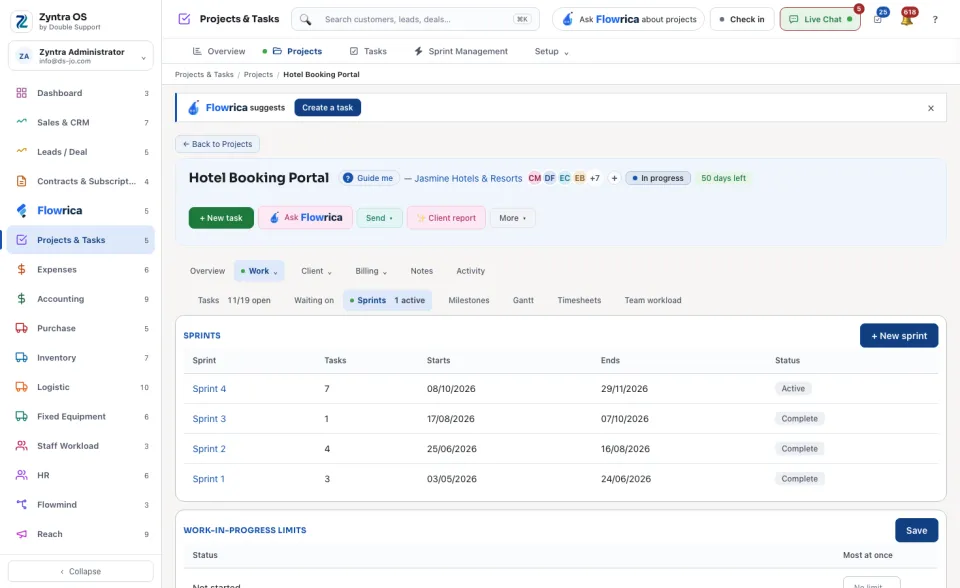Click the help question mark icon
960x588 pixels.
click(935, 20)
